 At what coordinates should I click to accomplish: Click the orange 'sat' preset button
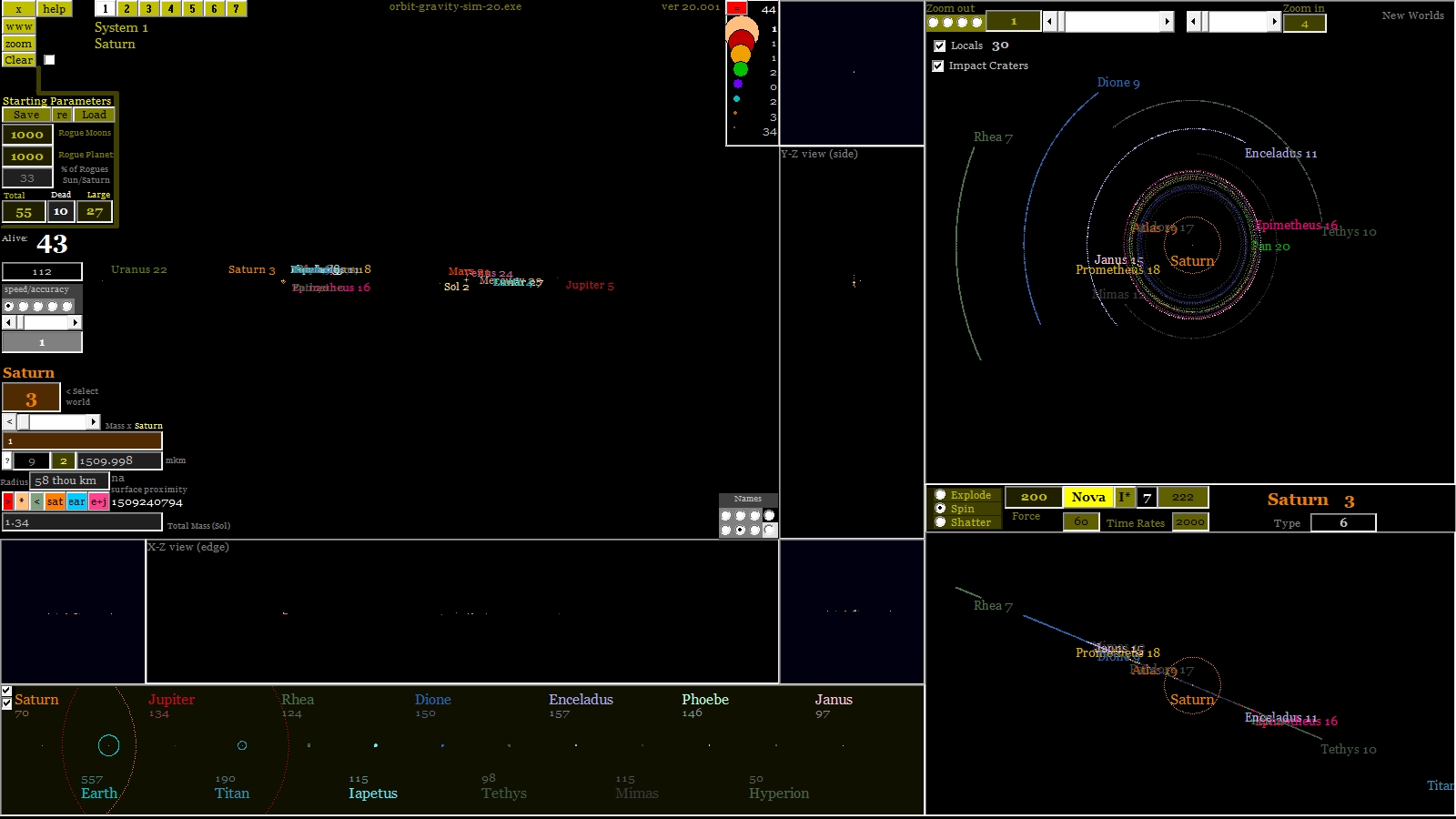55,501
